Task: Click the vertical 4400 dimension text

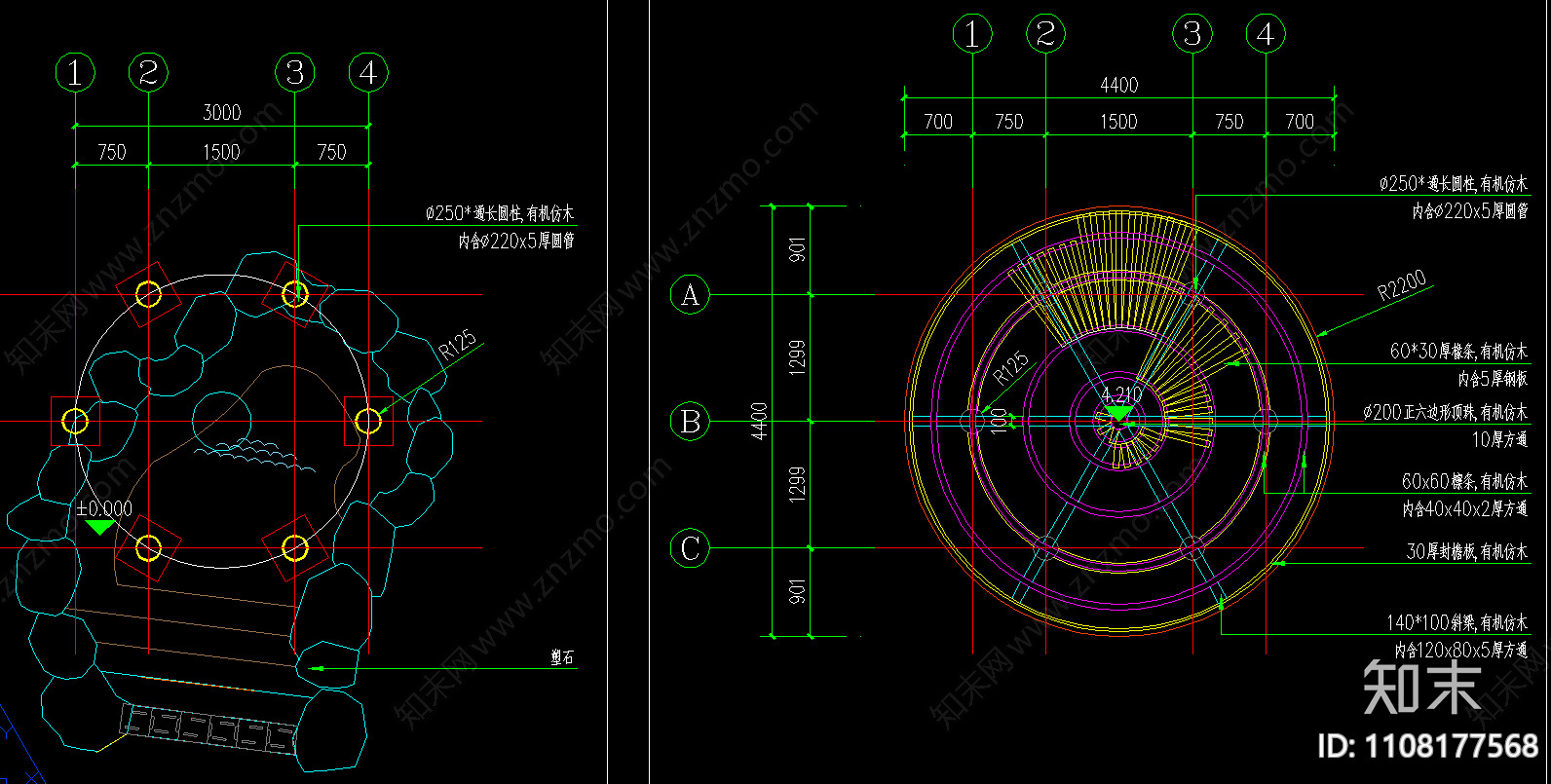Action: (x=760, y=421)
